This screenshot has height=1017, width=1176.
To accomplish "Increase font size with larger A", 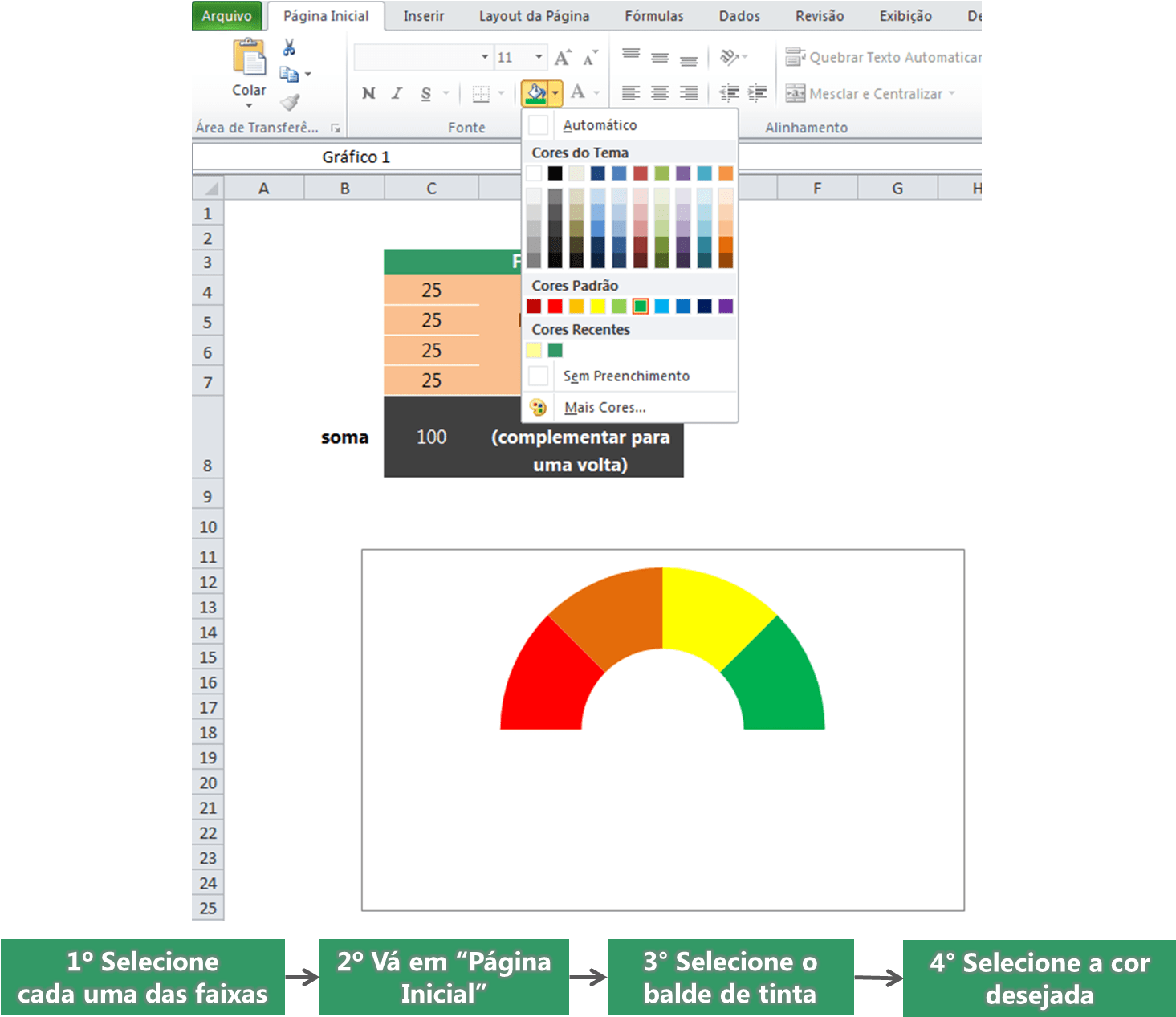I will tap(563, 57).
